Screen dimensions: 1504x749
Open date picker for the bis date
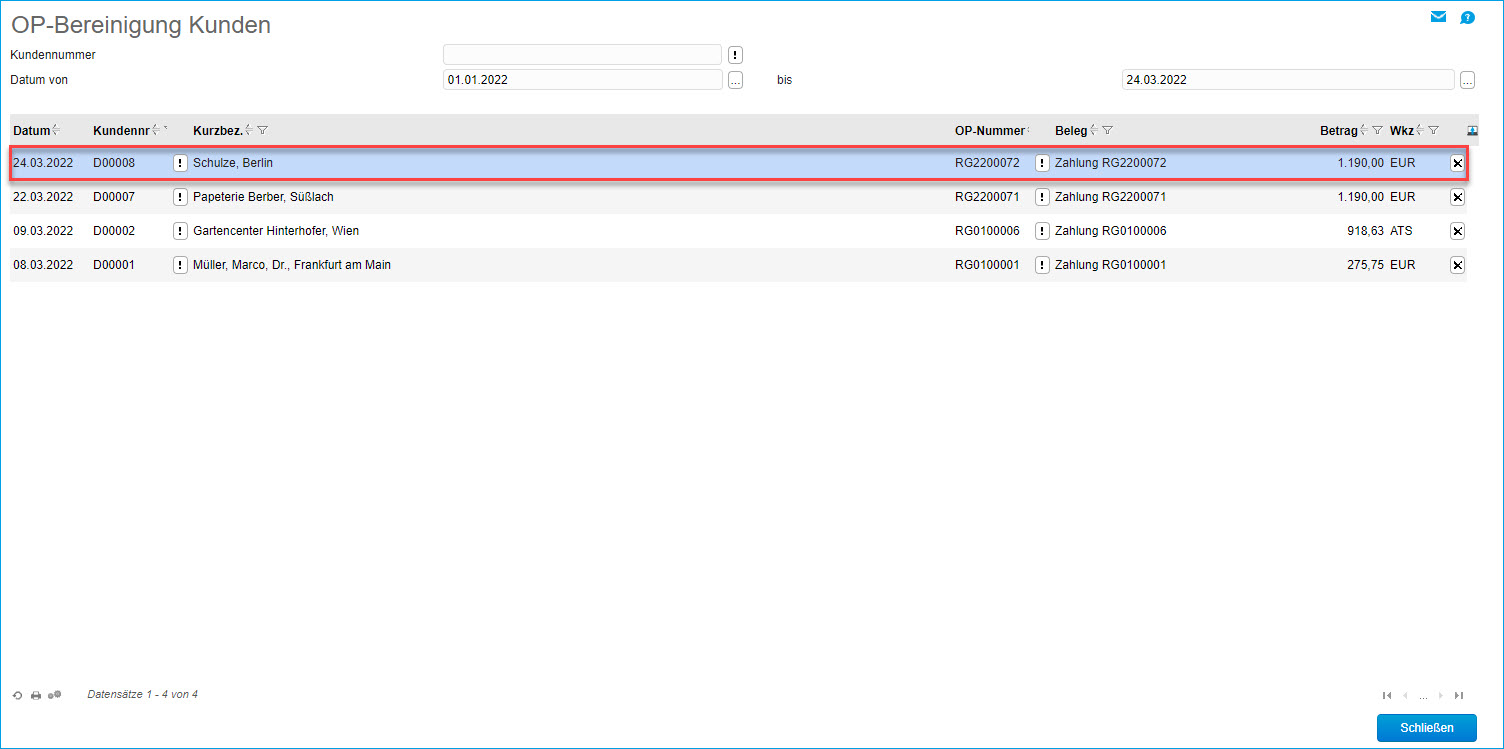point(1467,80)
